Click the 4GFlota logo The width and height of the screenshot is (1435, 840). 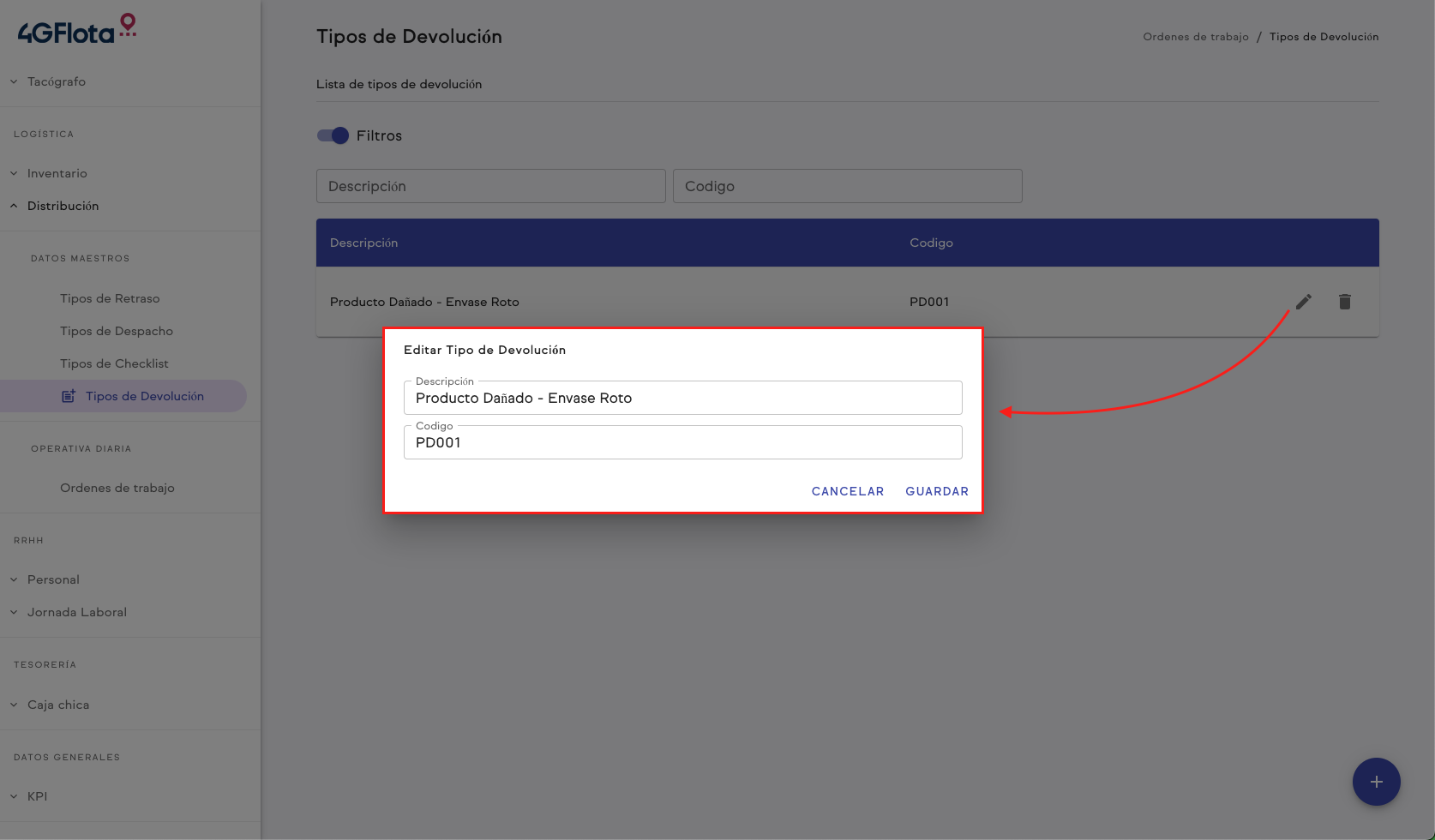pyautogui.click(x=77, y=31)
